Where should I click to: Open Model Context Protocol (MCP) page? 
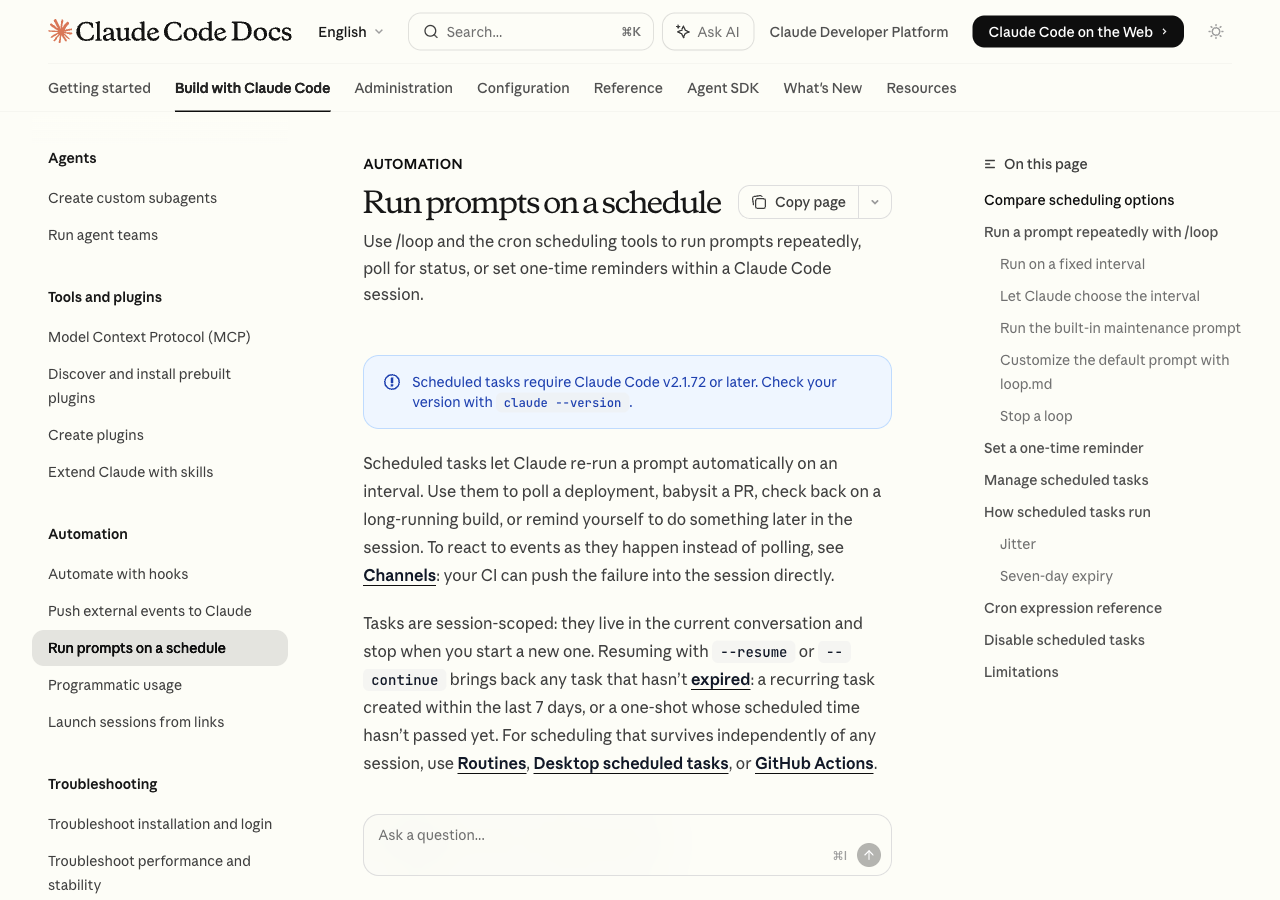149,337
